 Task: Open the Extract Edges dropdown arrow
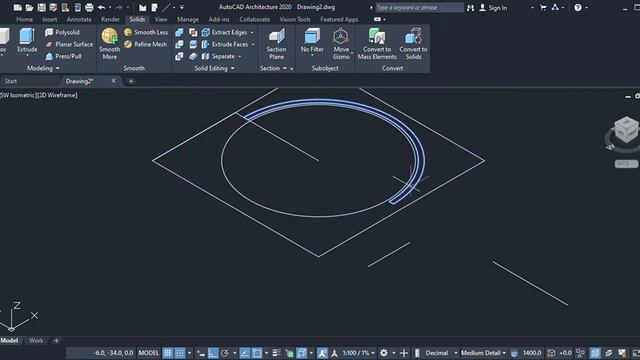click(252, 33)
